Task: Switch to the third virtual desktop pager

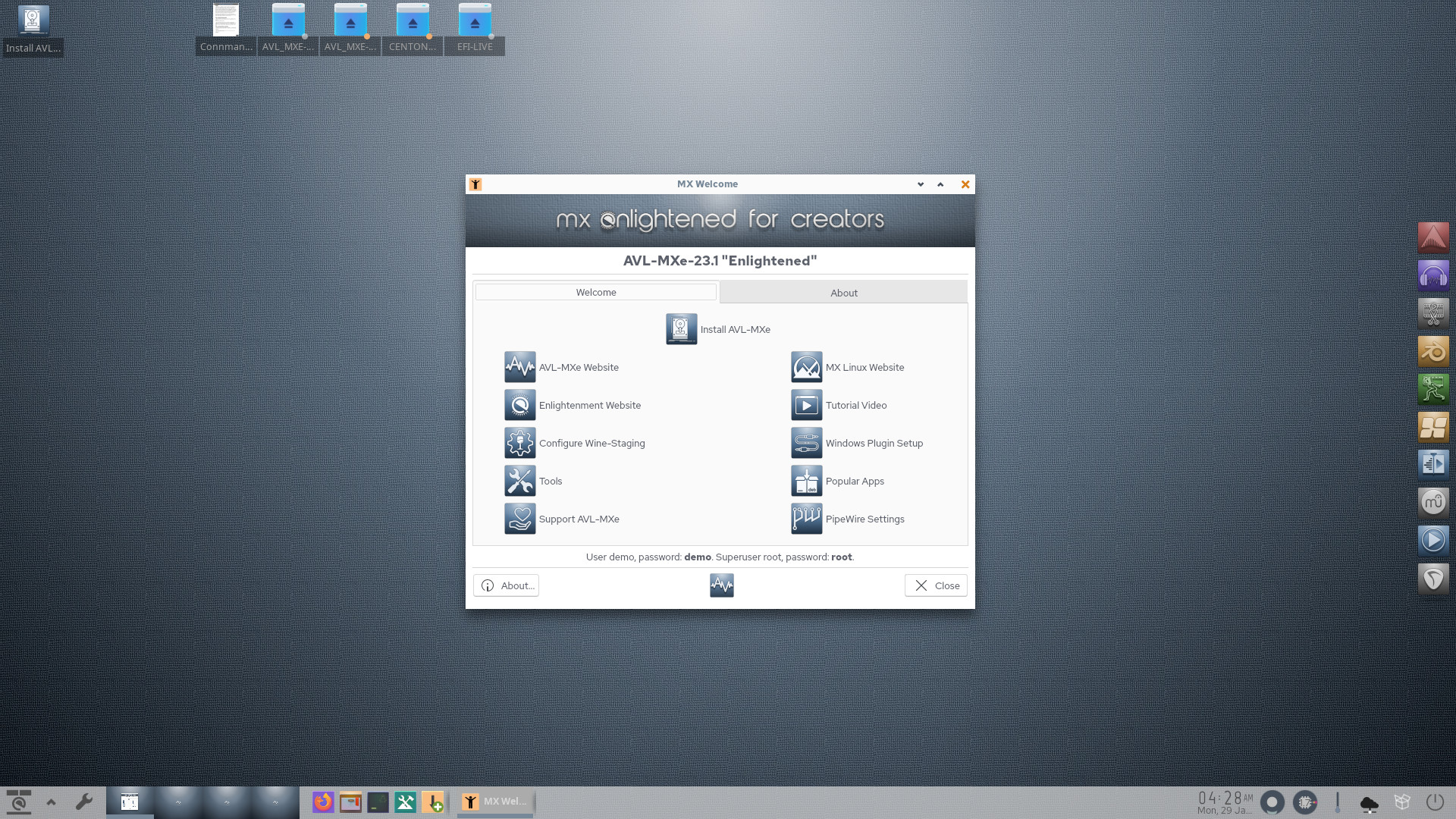Action: coord(227,802)
